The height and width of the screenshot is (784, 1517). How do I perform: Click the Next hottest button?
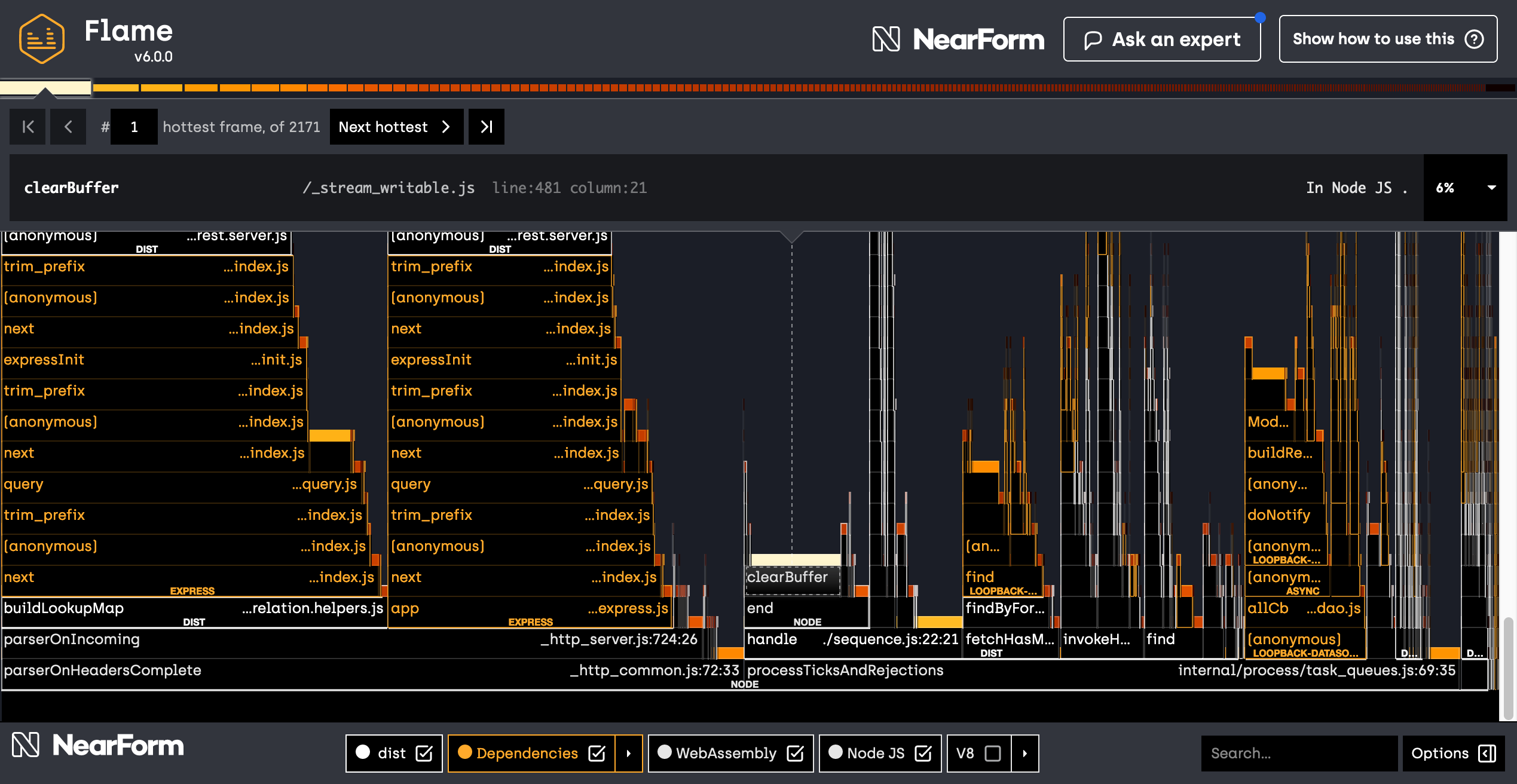396,127
